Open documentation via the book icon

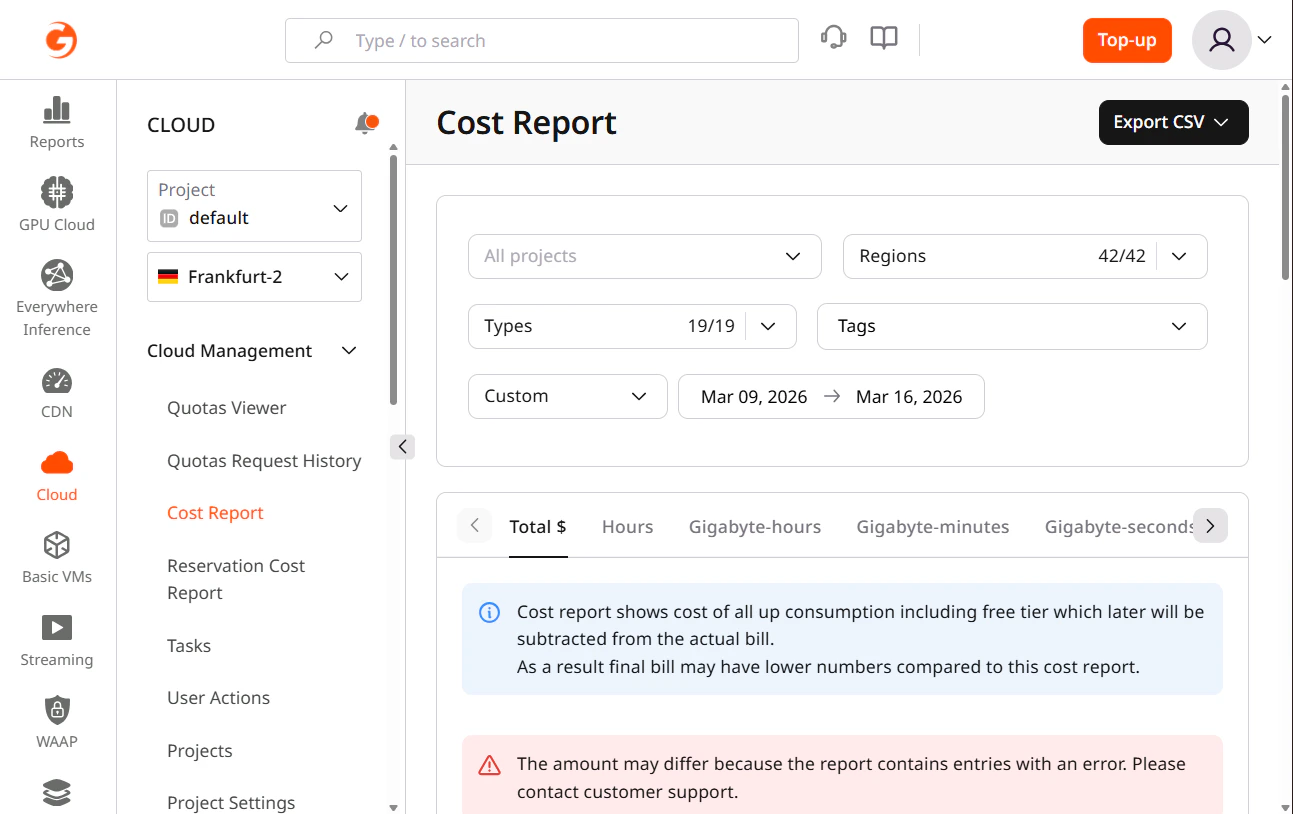point(883,36)
